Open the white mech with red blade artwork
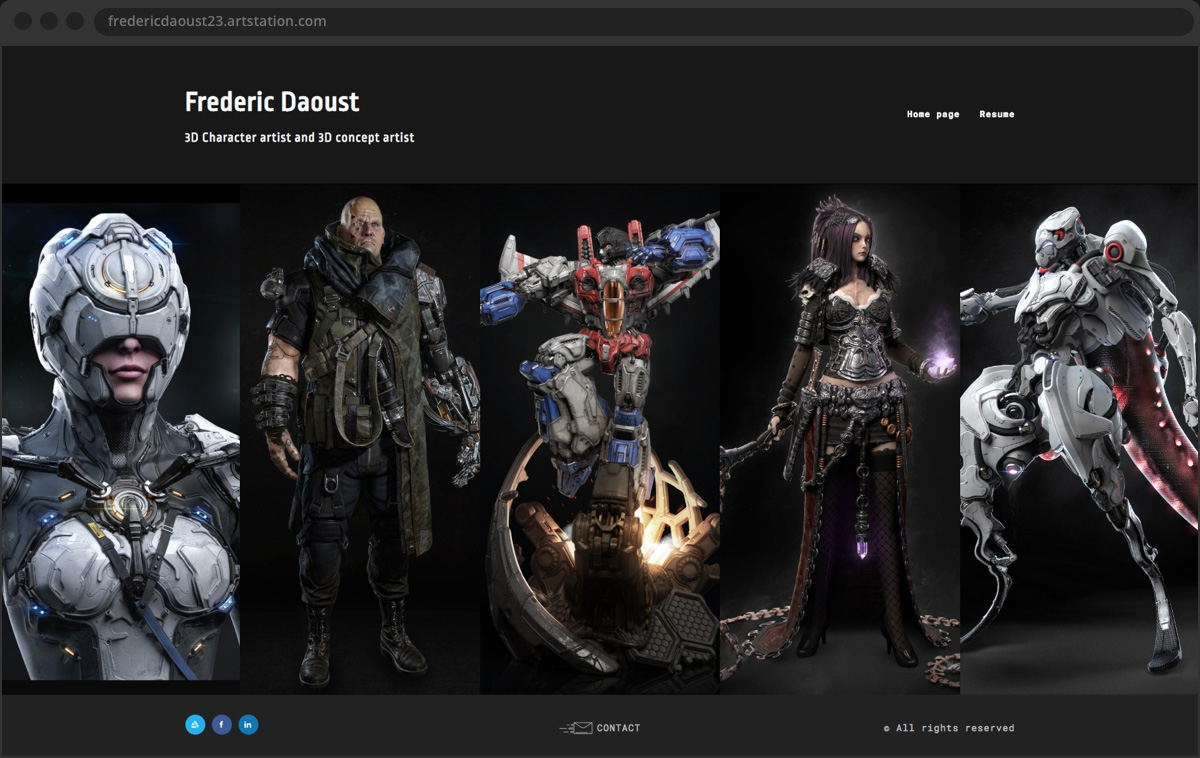Viewport: 1200px width, 758px height. [x=1080, y=440]
